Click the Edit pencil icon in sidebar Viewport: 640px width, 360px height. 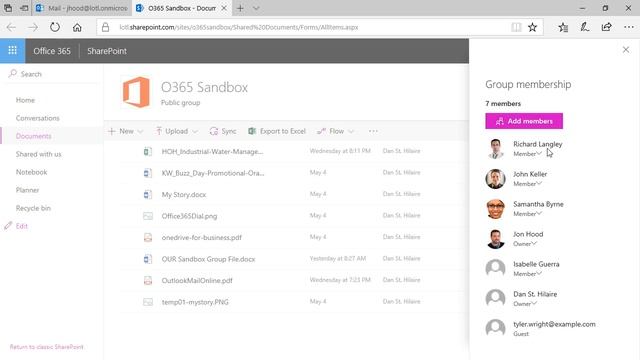point(8,226)
